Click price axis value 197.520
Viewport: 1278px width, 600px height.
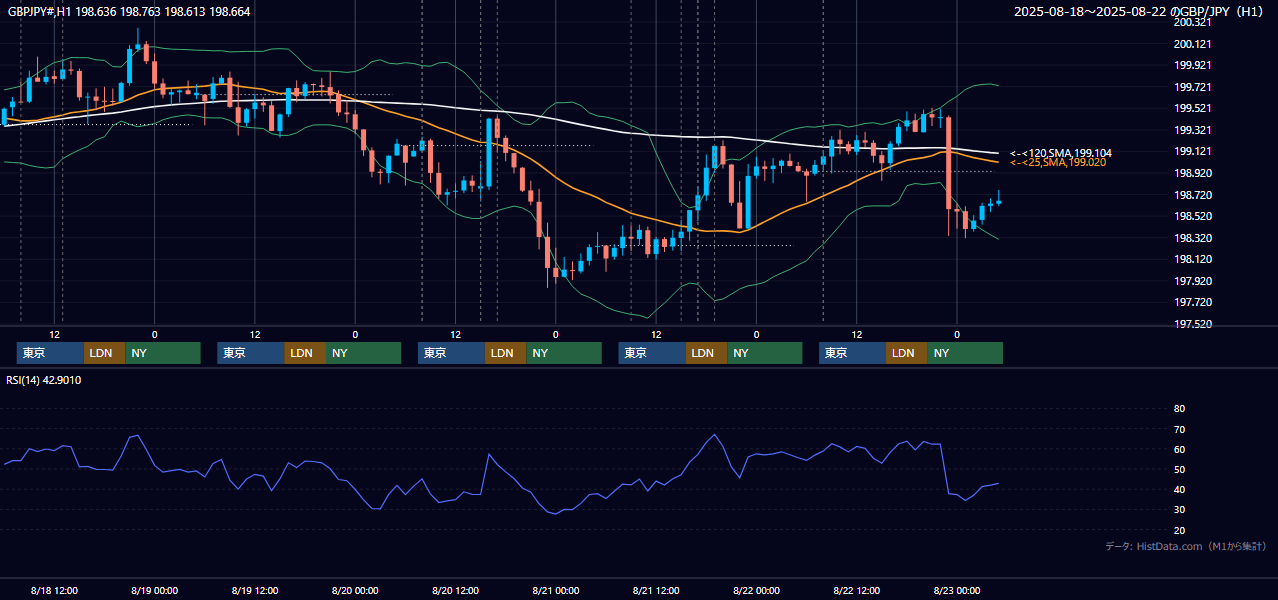1193,324
